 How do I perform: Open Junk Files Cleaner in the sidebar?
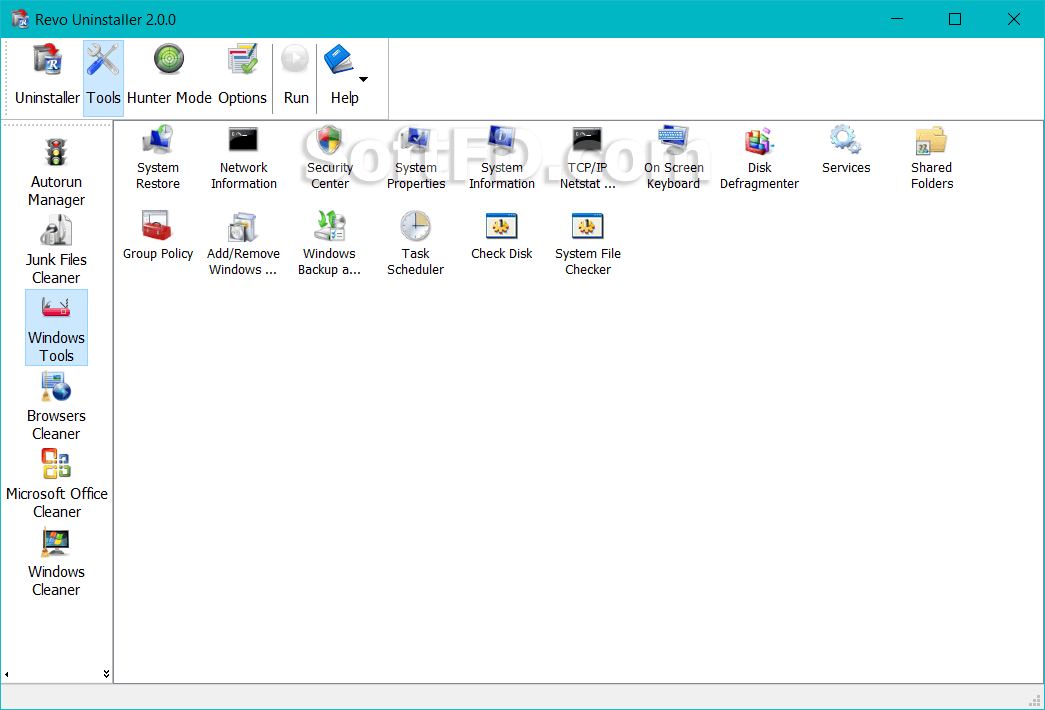point(57,251)
